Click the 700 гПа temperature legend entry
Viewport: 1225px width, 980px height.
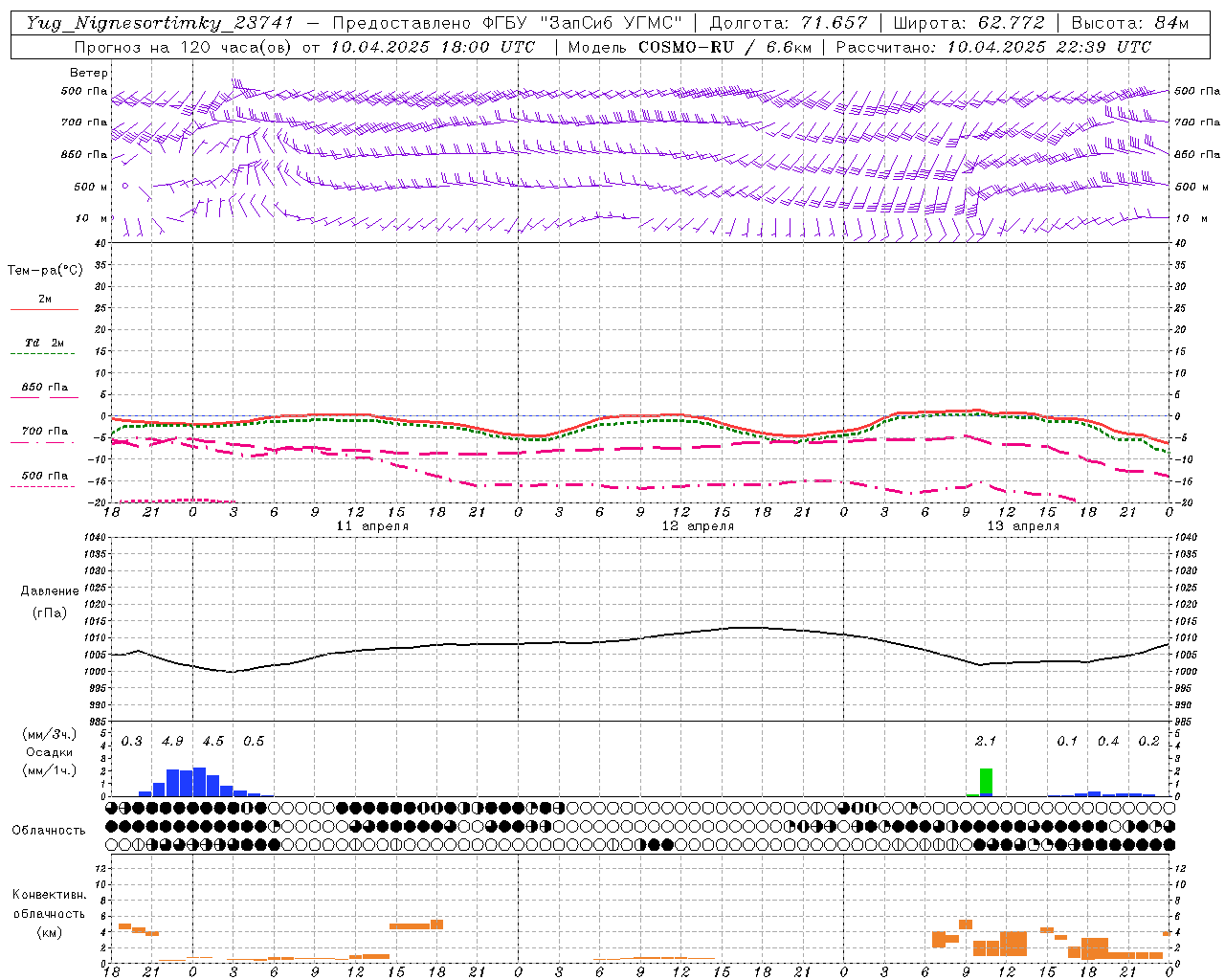point(44,432)
